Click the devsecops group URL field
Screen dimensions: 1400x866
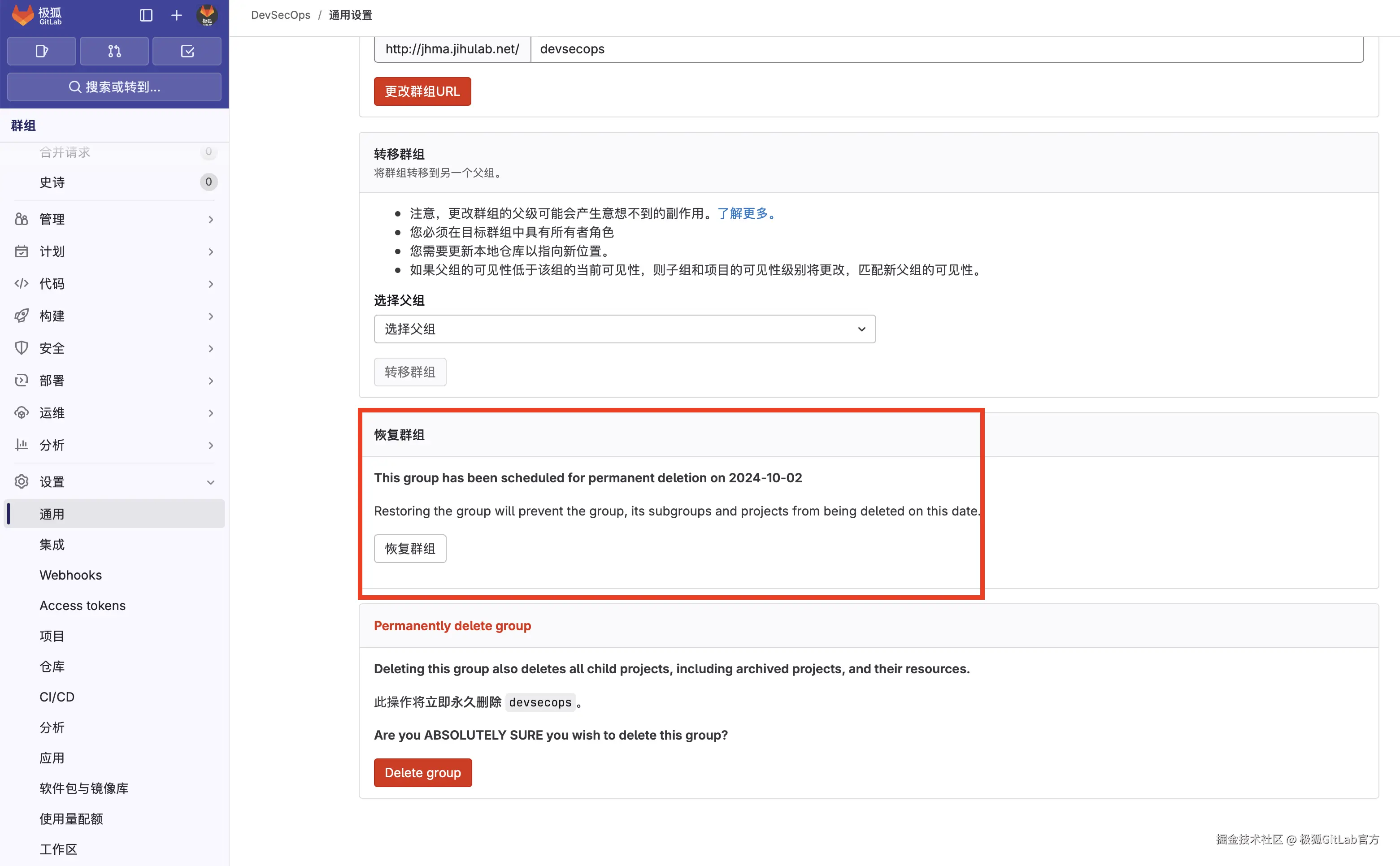pyautogui.click(x=945, y=49)
